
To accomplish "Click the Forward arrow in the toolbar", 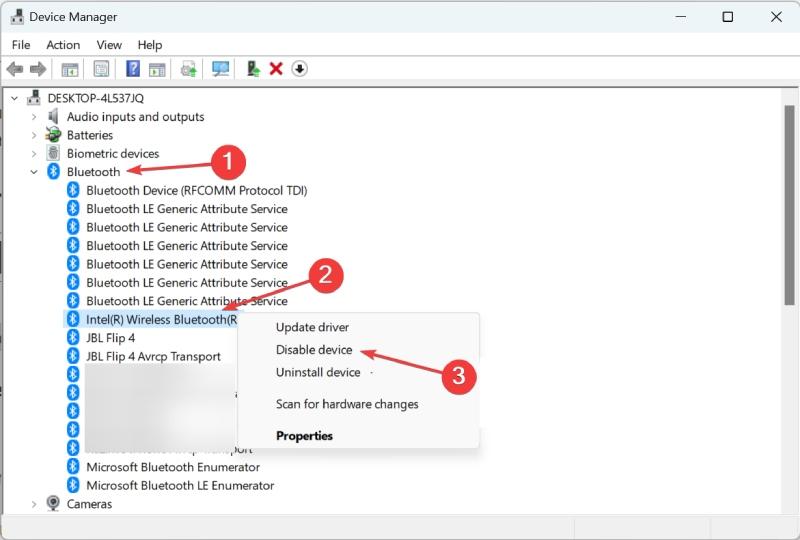I will [39, 68].
